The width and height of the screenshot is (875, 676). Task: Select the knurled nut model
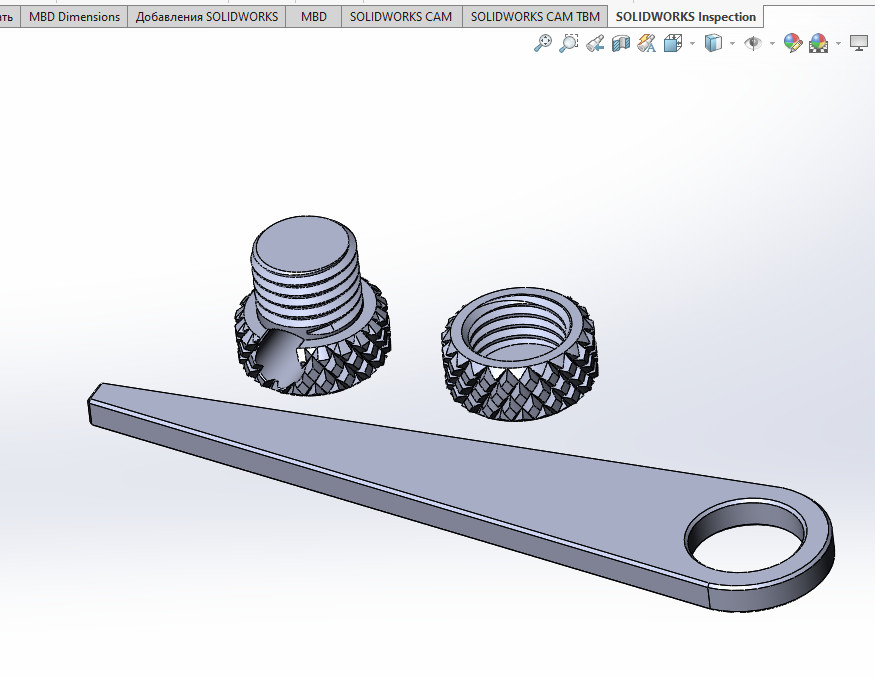(x=520, y=354)
